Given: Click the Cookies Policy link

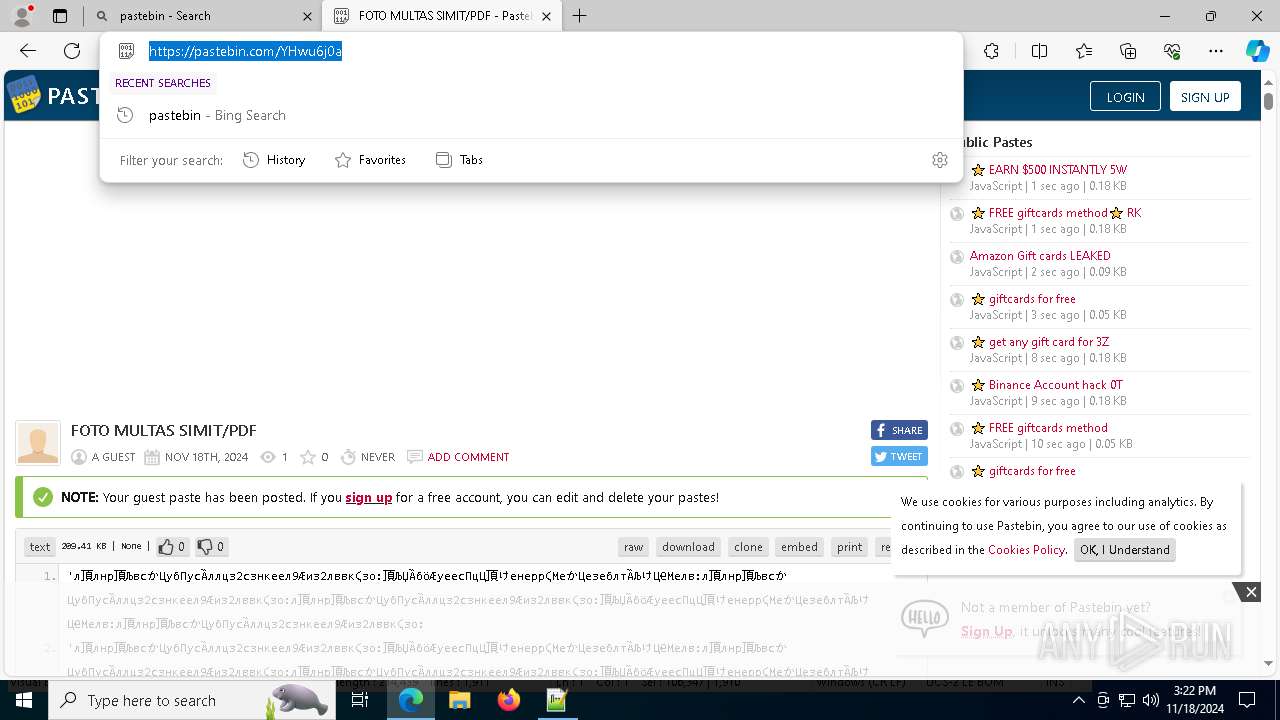Looking at the screenshot, I should tap(1026, 550).
